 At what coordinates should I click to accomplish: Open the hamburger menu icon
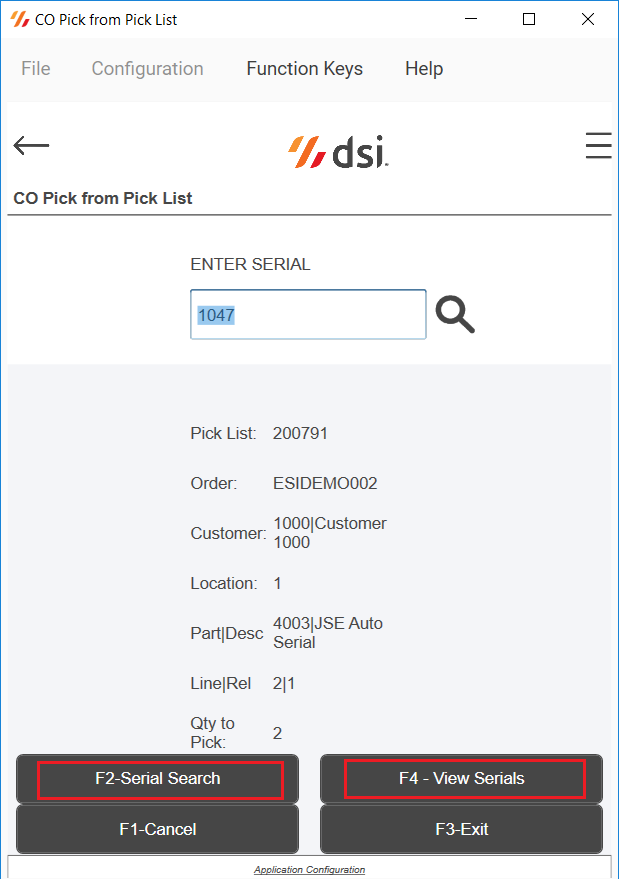(x=598, y=146)
